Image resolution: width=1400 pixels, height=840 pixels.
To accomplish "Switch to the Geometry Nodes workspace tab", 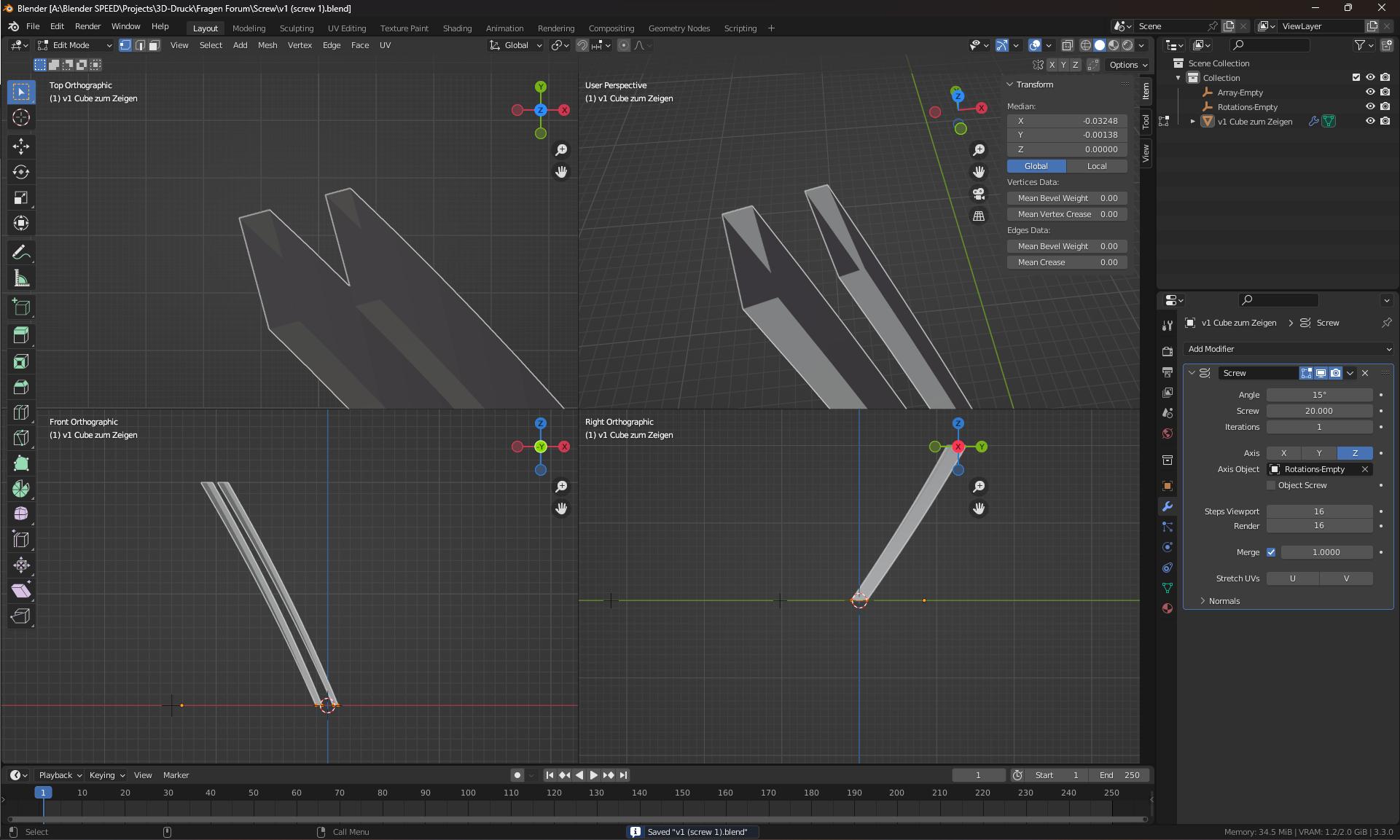I will (x=679, y=28).
